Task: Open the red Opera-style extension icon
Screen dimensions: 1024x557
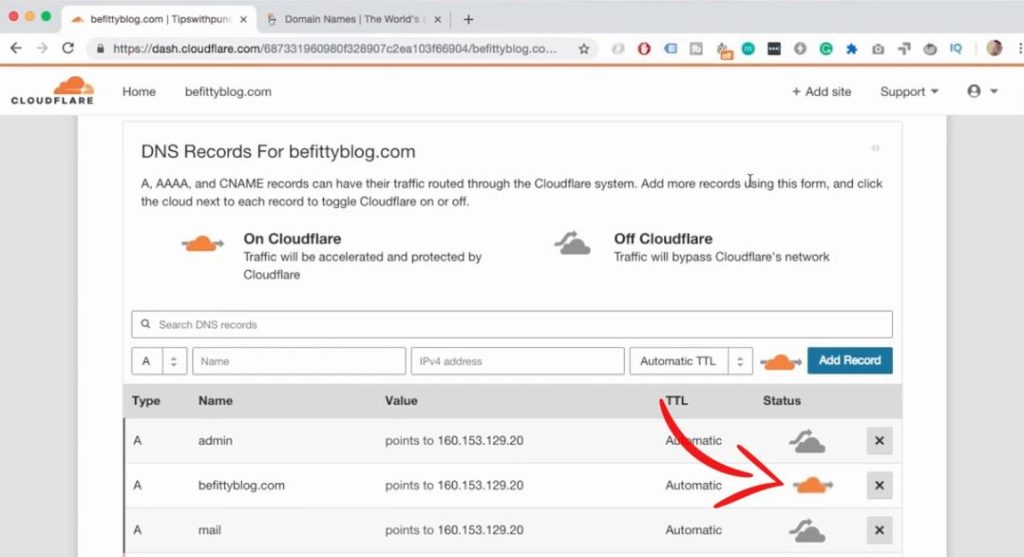Action: click(x=644, y=48)
